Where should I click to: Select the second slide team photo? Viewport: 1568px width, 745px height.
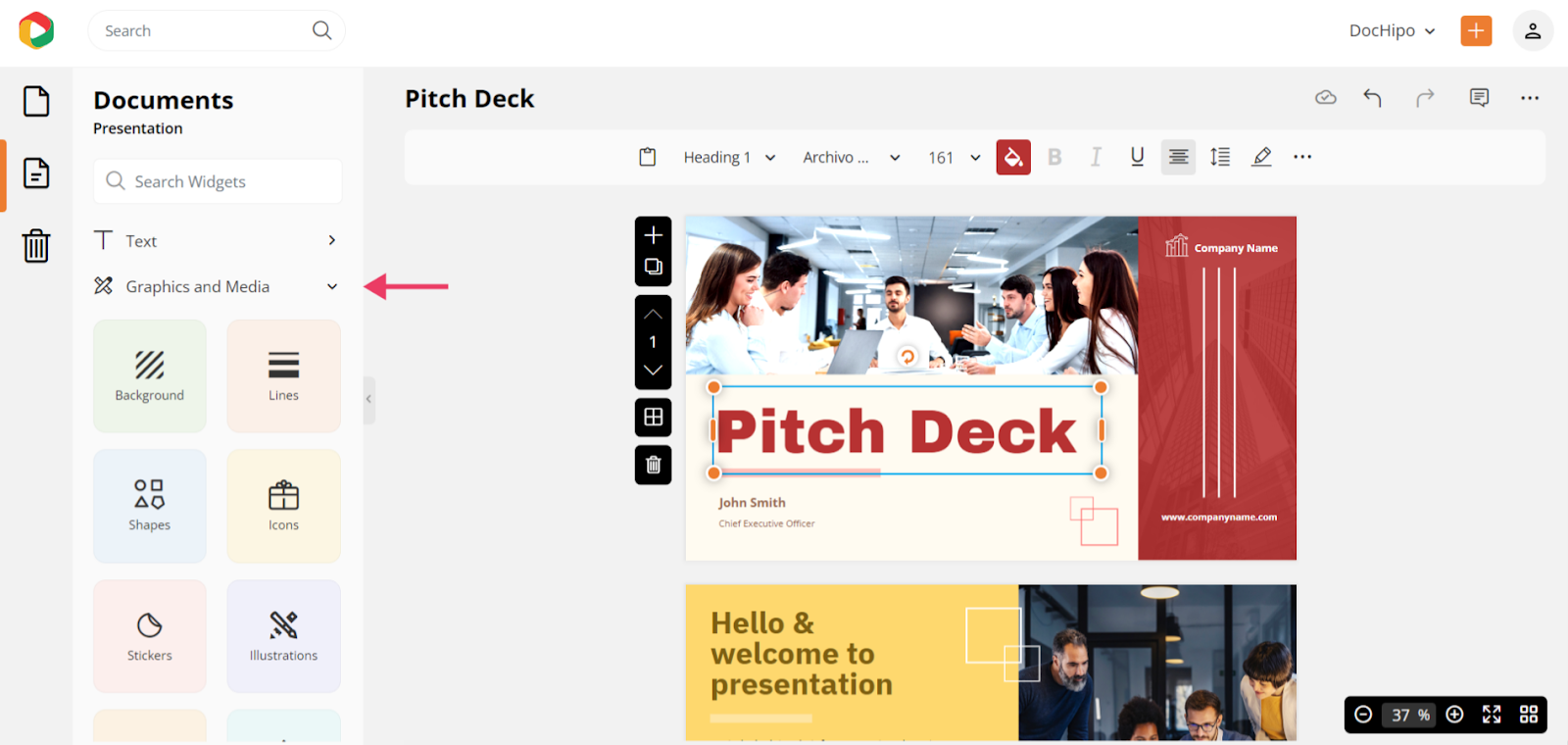coord(1157,663)
